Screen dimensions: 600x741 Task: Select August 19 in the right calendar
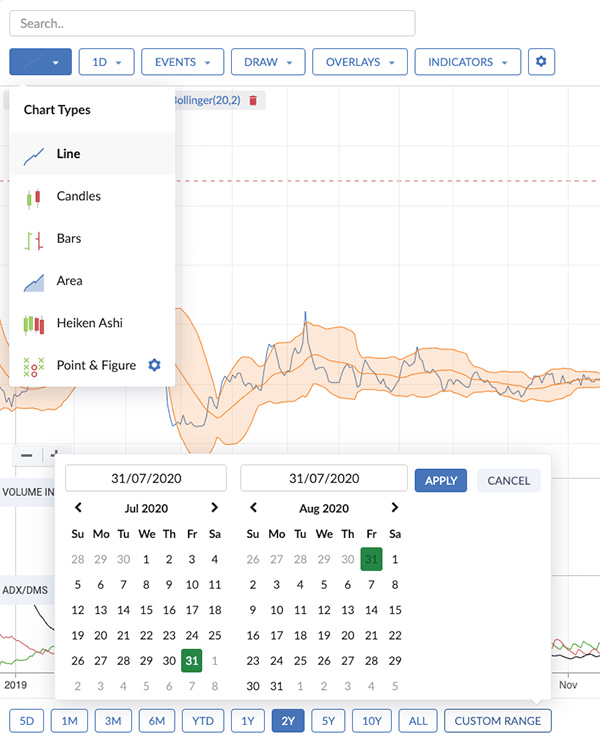[324, 636]
